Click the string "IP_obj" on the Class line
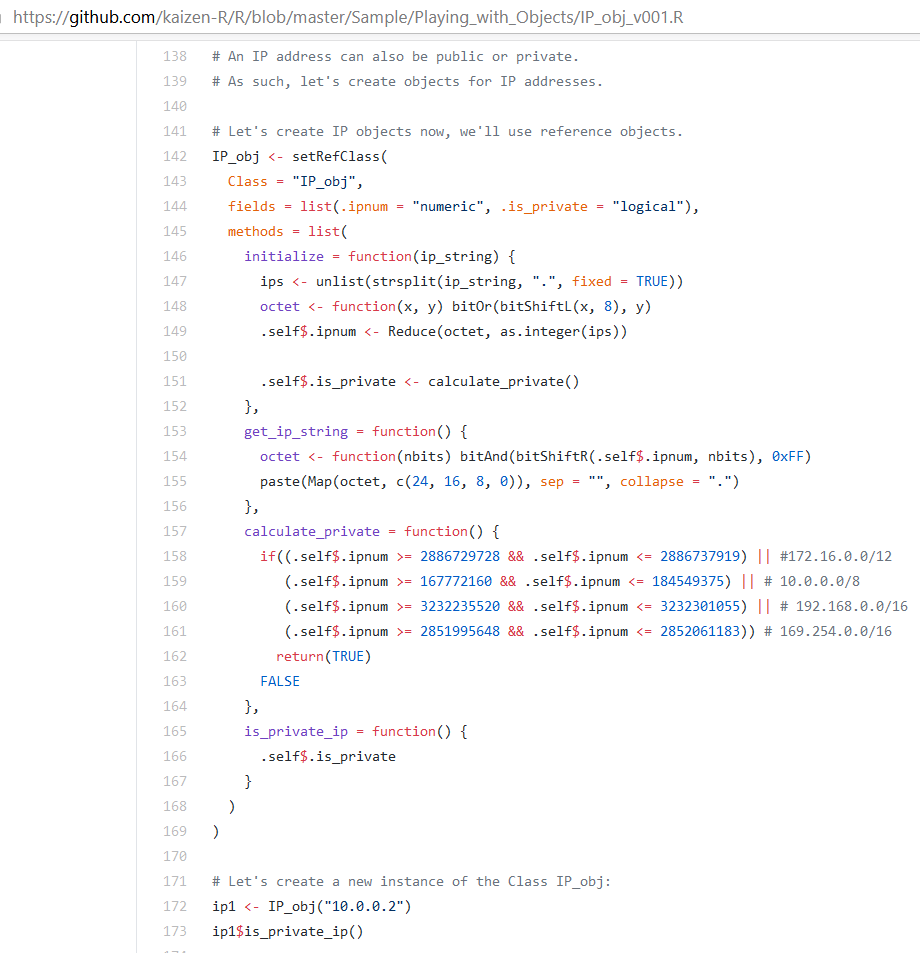Screen dimensions: 920x953 (323, 181)
